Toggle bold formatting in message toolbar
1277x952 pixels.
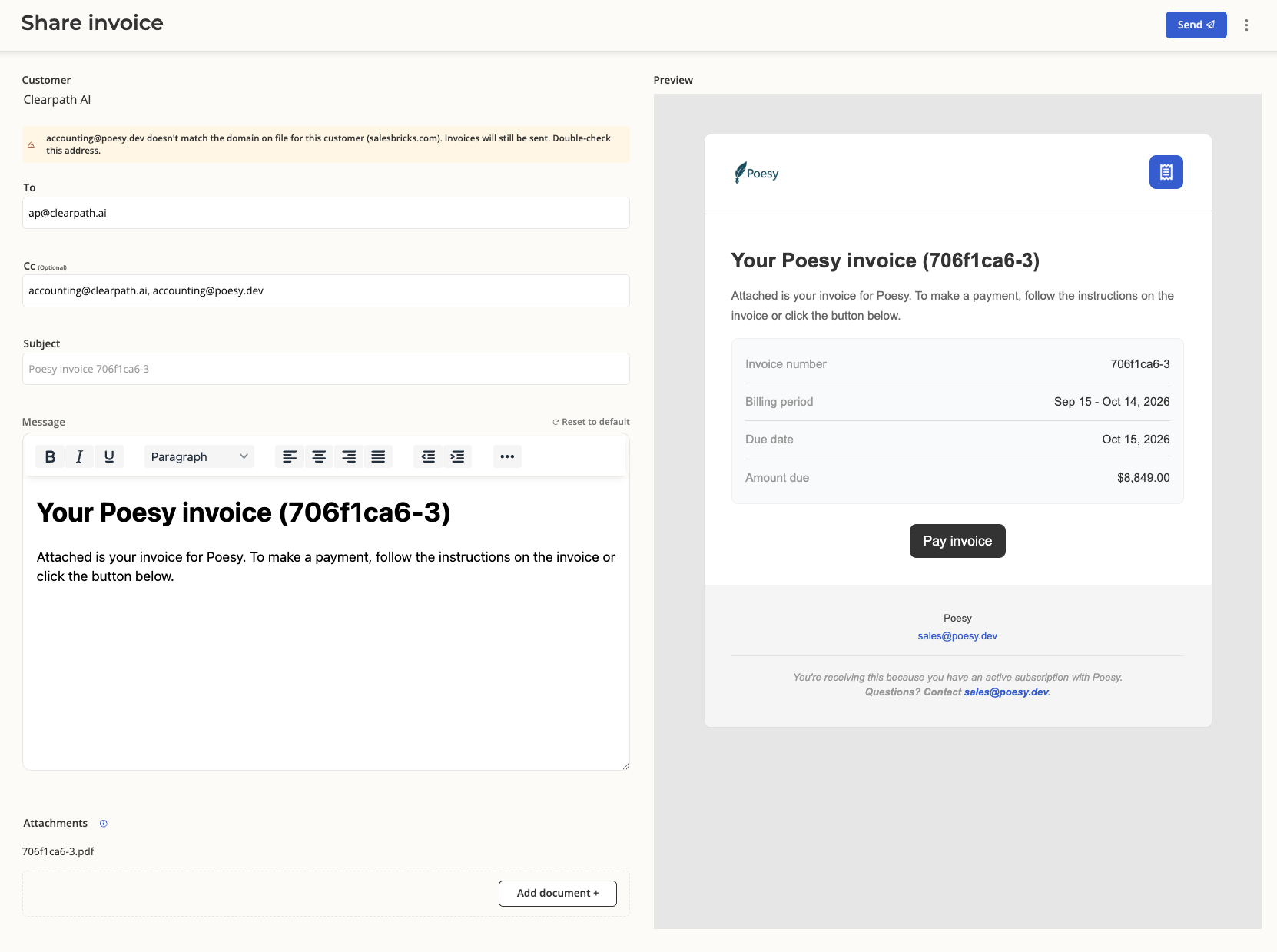[x=50, y=456]
